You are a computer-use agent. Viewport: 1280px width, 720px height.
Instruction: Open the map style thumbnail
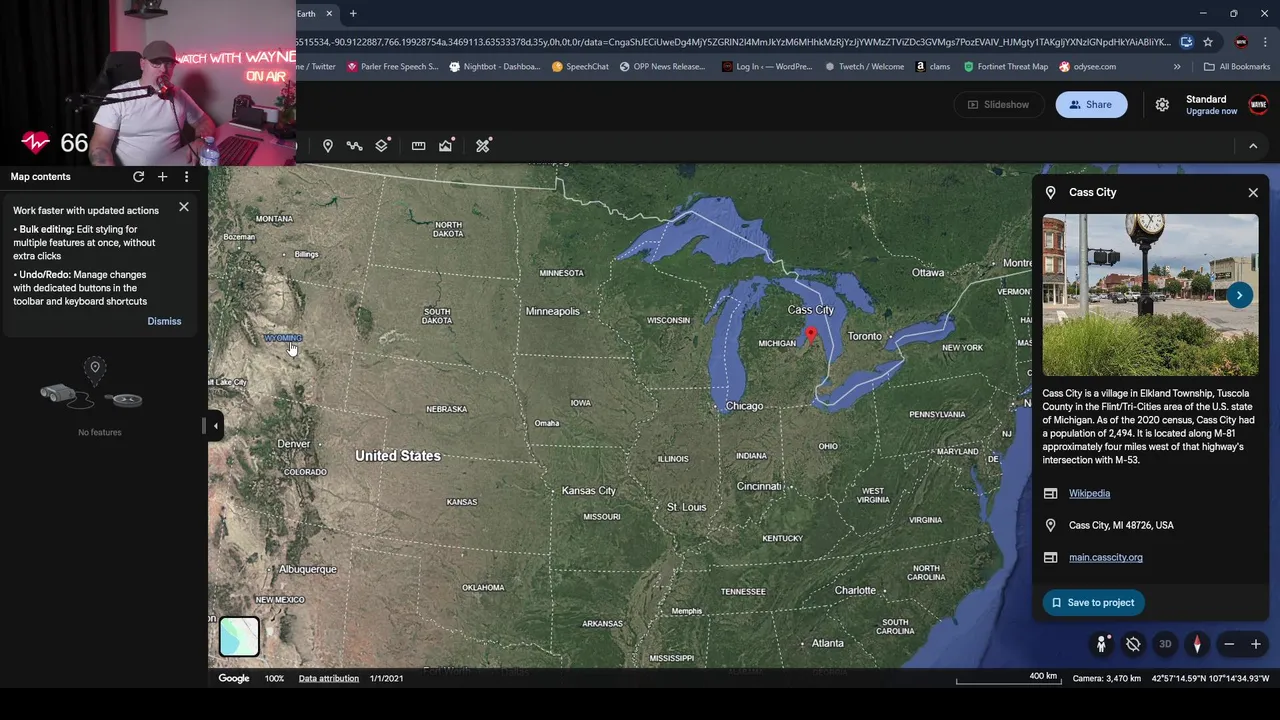coord(239,637)
